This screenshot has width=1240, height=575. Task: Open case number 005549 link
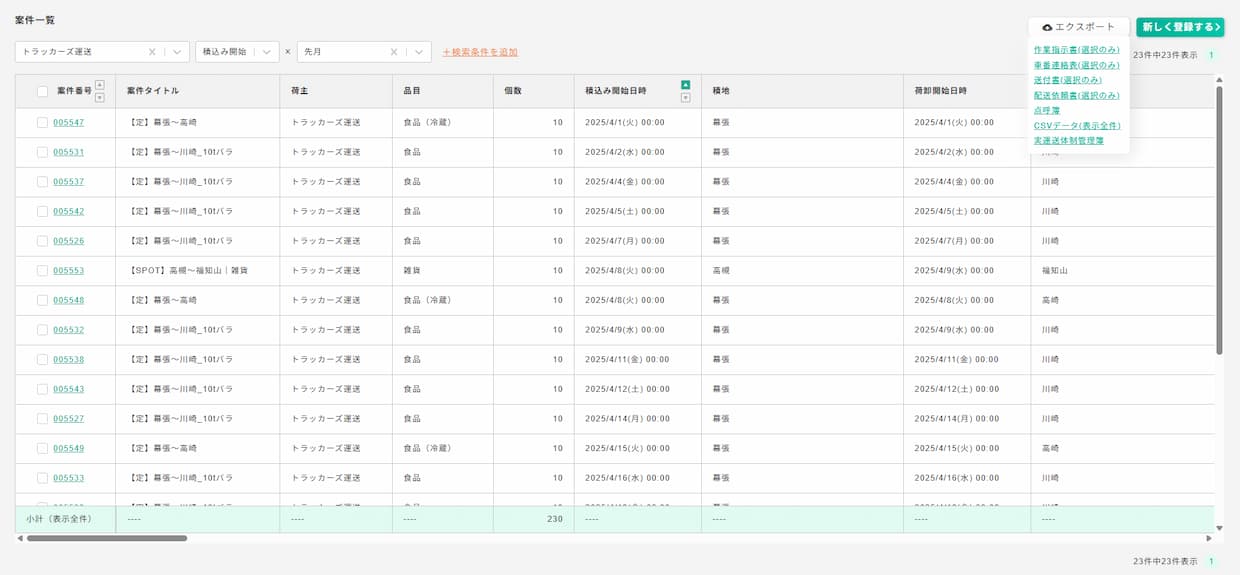pos(68,448)
